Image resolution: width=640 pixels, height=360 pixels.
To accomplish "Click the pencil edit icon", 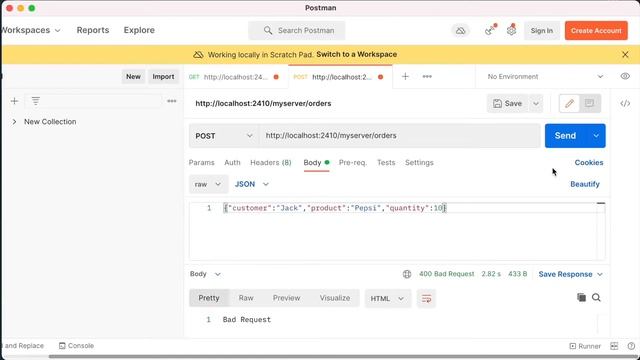I will (x=569, y=103).
